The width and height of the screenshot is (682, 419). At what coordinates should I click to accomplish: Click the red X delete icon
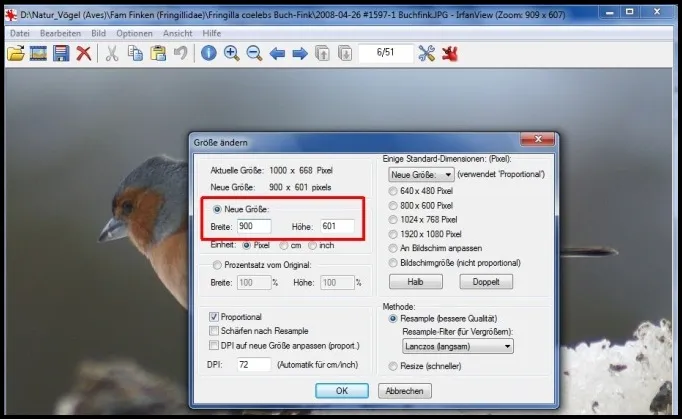click(84, 53)
